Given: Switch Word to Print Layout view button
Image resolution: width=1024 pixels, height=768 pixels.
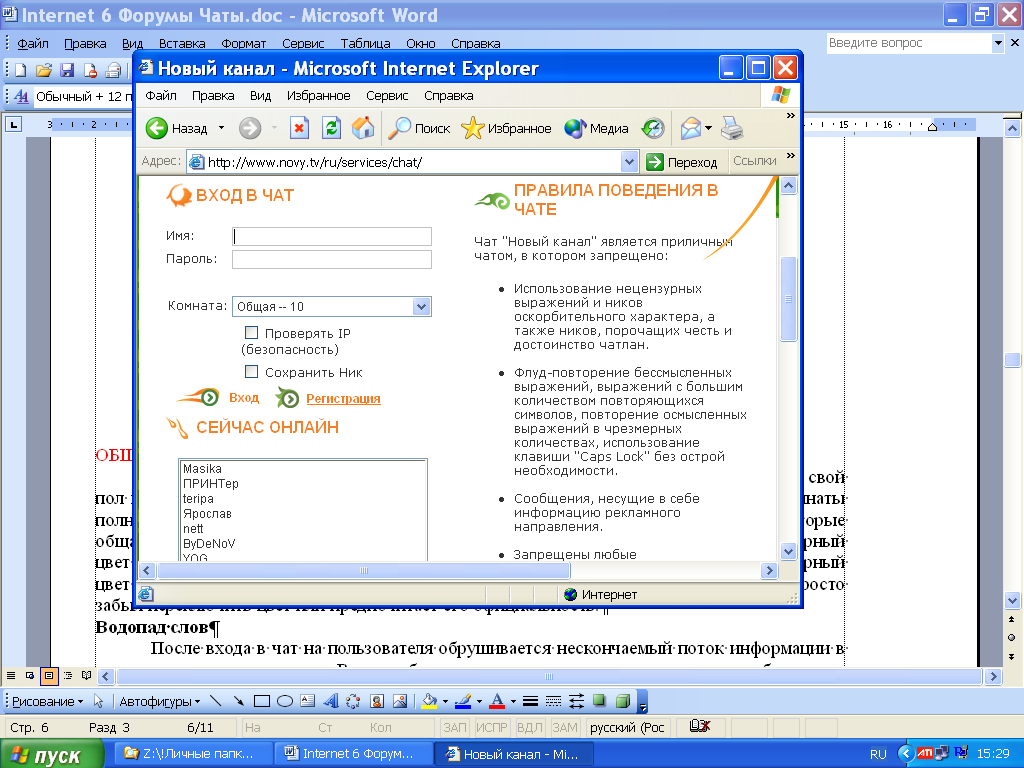Looking at the screenshot, I should click(49, 676).
